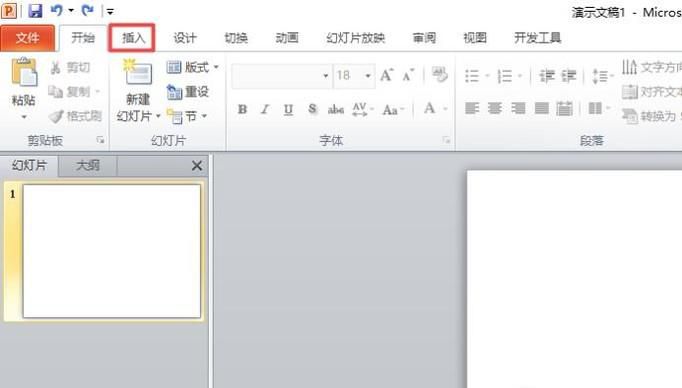Click the 粘贴 (Paste) clipboard icon
This screenshot has width=682, height=388.
[x=24, y=73]
